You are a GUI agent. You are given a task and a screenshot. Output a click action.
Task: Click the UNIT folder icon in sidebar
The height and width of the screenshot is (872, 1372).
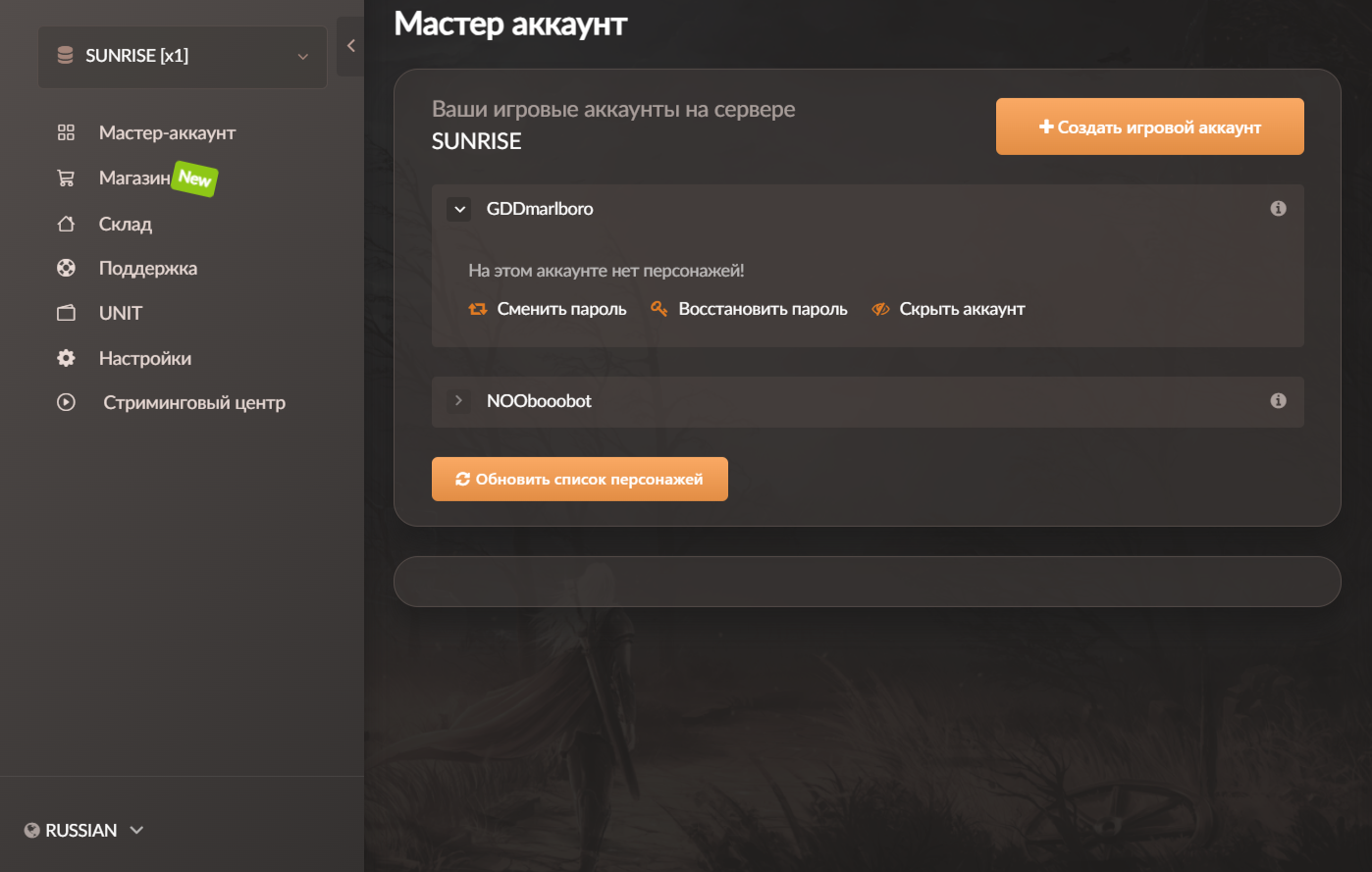[x=66, y=313]
